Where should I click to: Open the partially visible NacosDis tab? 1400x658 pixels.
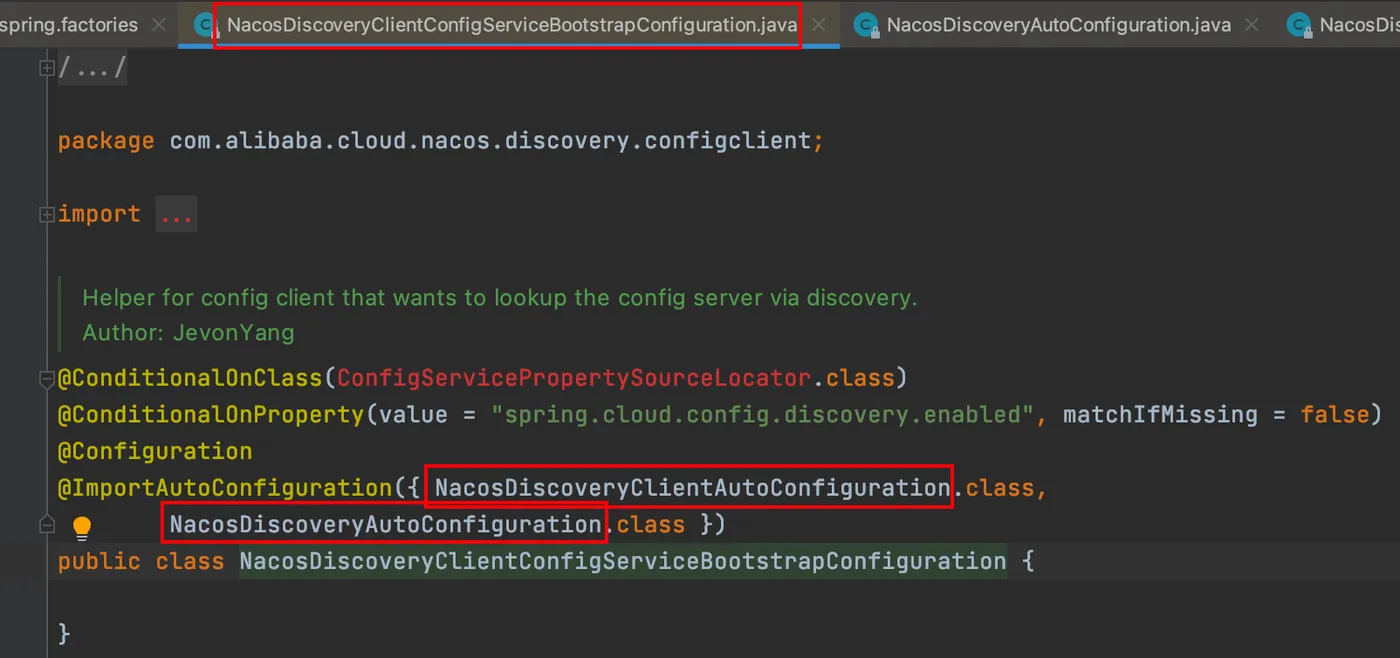click(1359, 25)
